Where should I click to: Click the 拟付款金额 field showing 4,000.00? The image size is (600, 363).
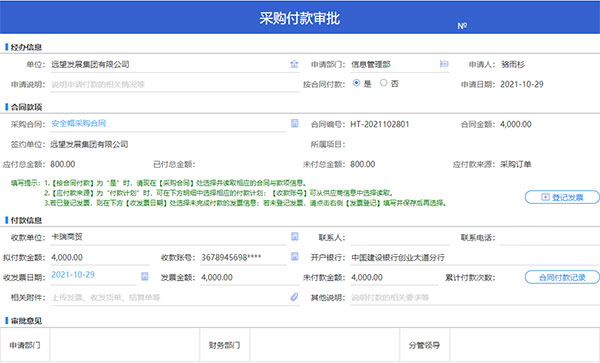100,258
